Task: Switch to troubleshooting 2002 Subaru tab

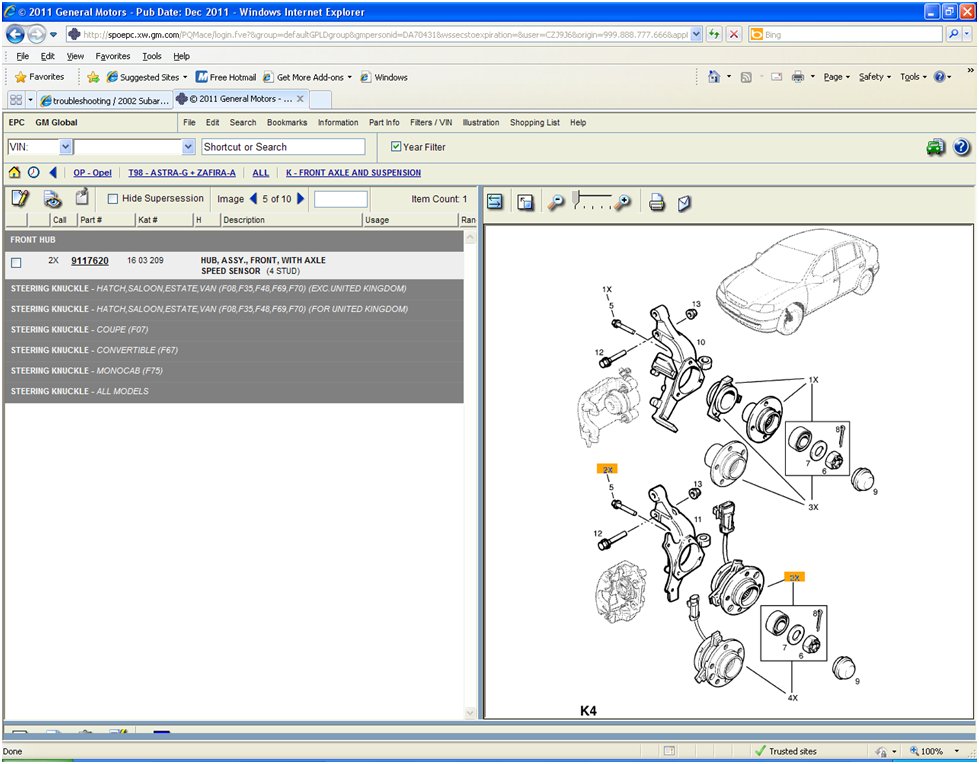Action: coord(104,100)
